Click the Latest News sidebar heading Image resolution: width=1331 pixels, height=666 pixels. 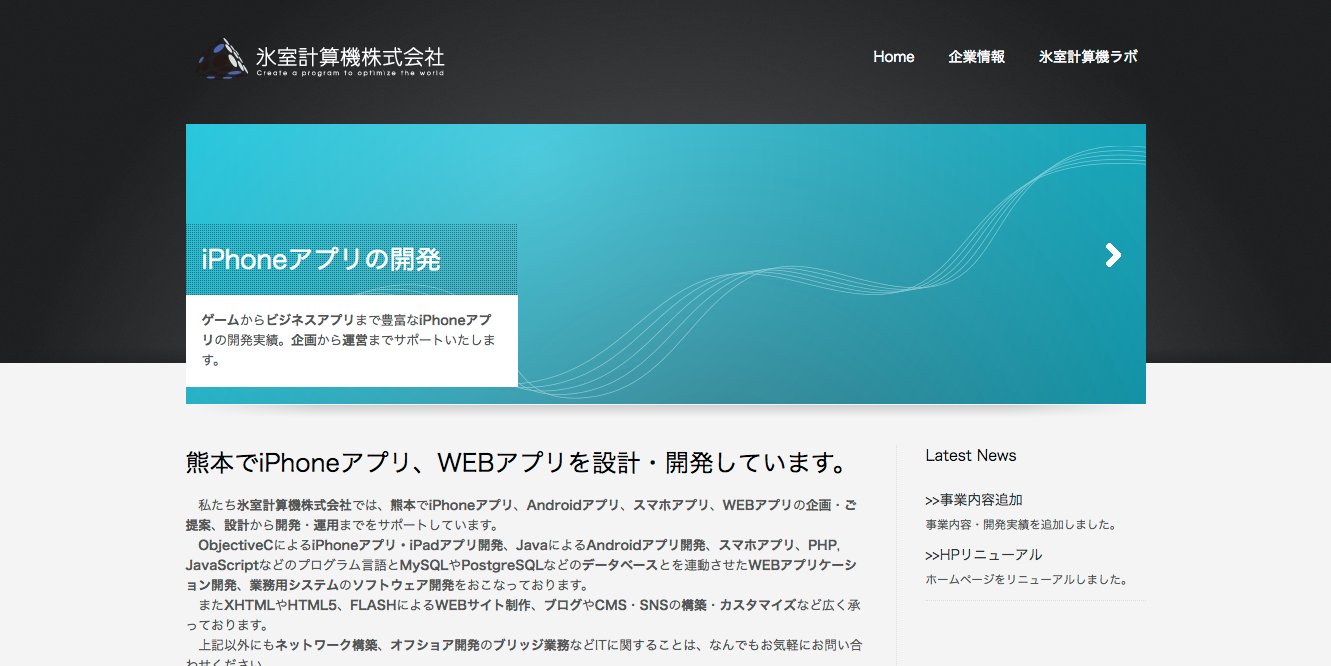click(970, 456)
